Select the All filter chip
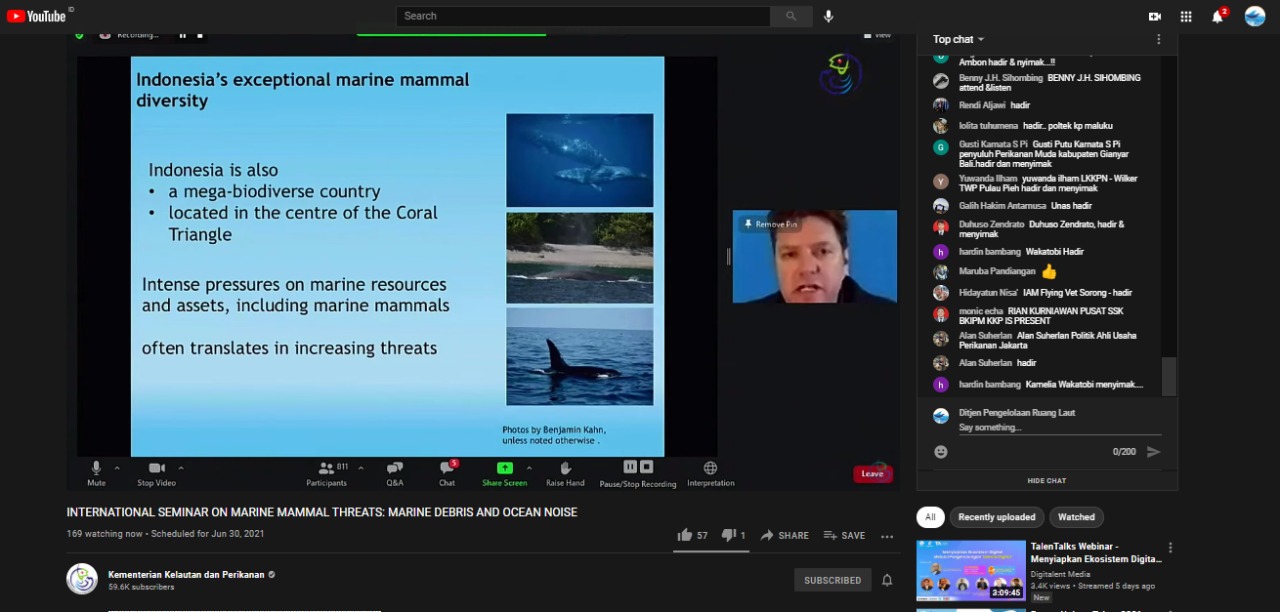Screen dimensions: 1280x612 coord(930,517)
